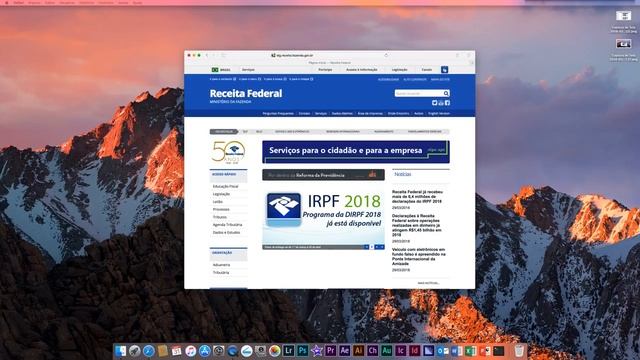Launch Adobe After Effects (Ae) from Dock
640x360 pixels.
(x=344, y=351)
